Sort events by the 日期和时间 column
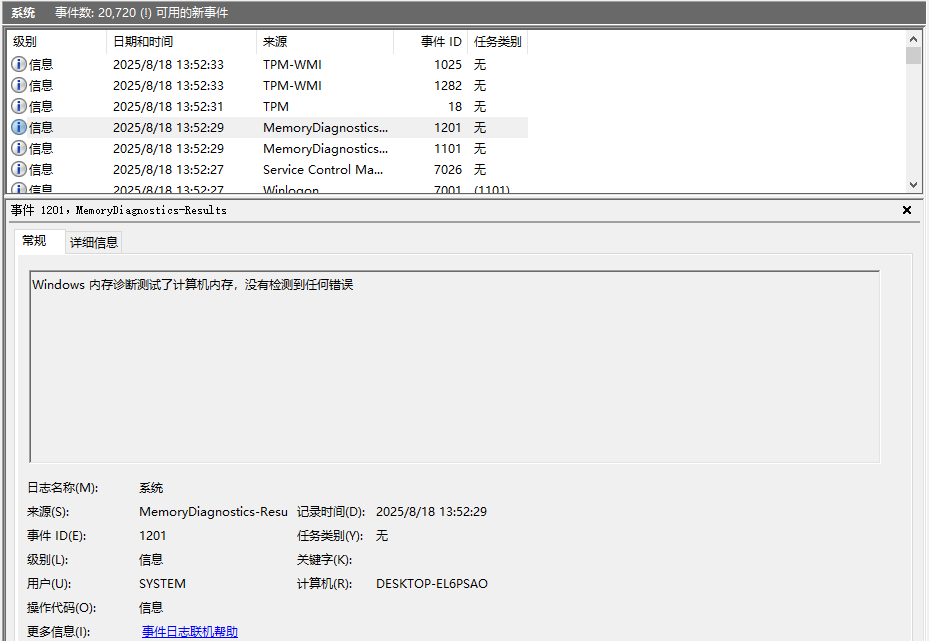Screen dimensions: 929x641 click(180, 42)
